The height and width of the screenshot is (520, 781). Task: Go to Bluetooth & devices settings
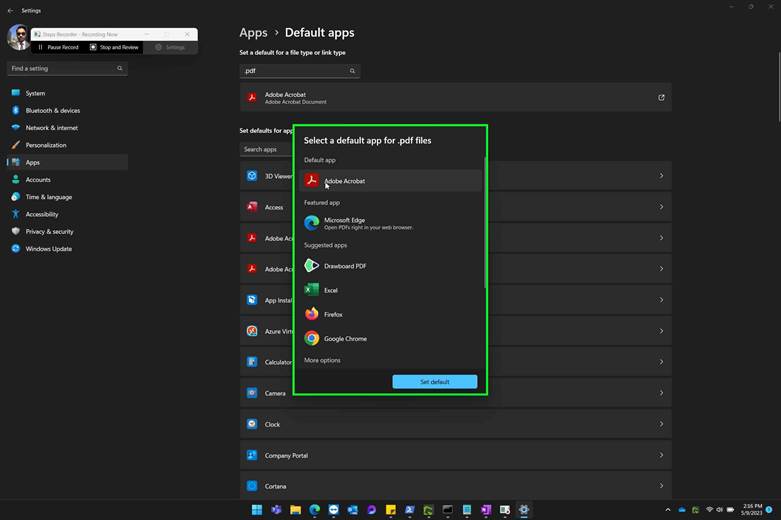67,111
